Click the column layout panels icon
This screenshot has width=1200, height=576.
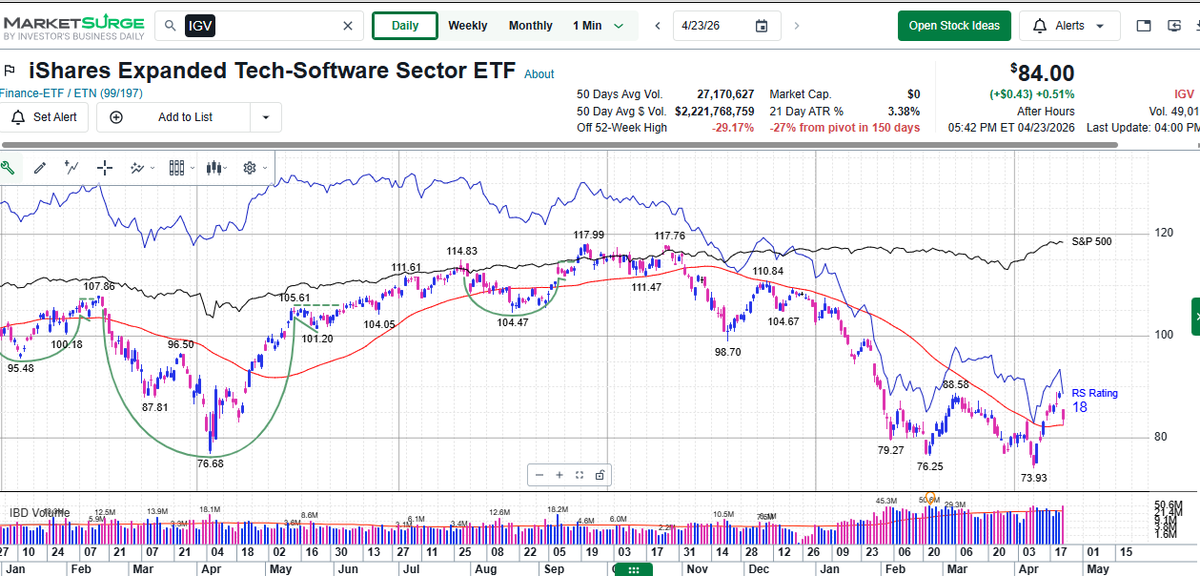(177, 168)
